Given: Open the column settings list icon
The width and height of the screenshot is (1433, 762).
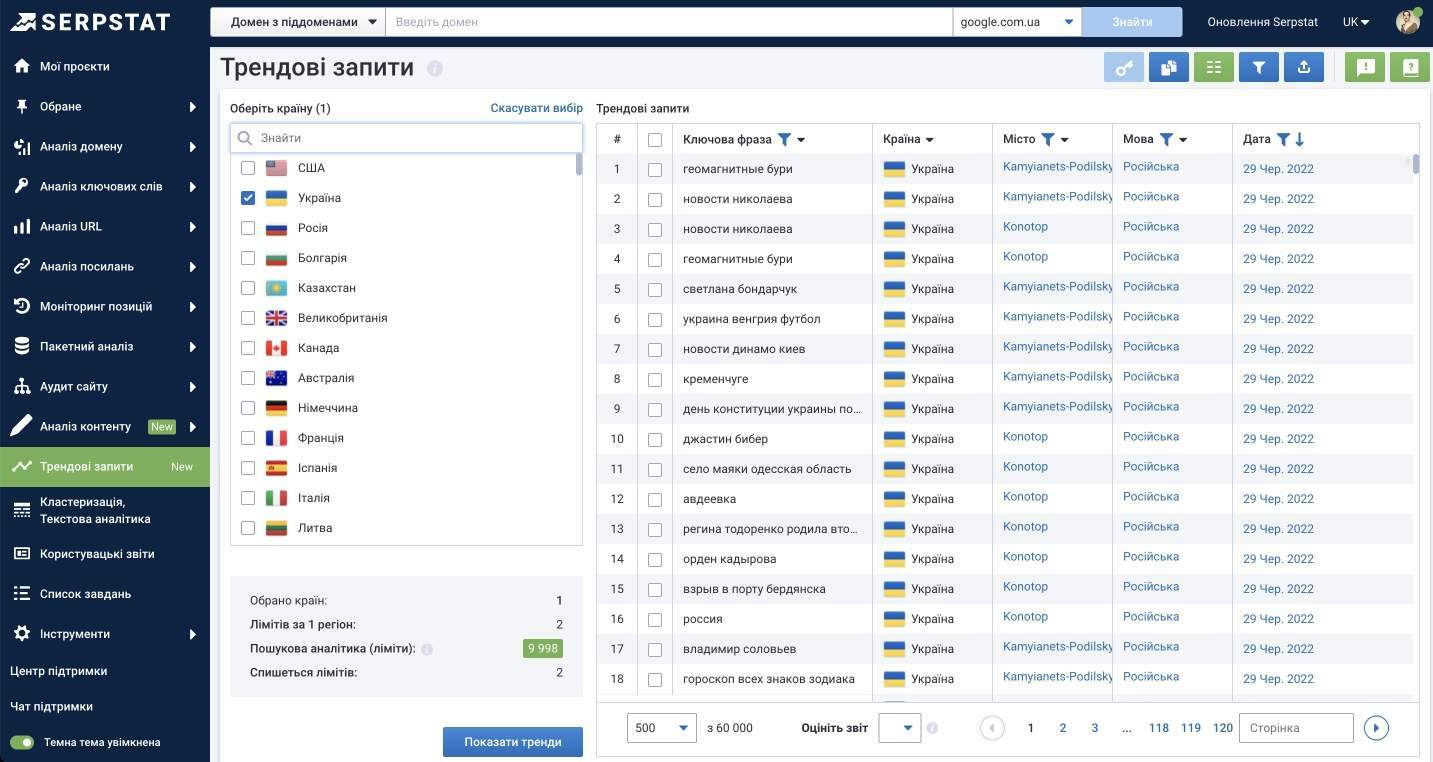Looking at the screenshot, I should pos(1213,67).
